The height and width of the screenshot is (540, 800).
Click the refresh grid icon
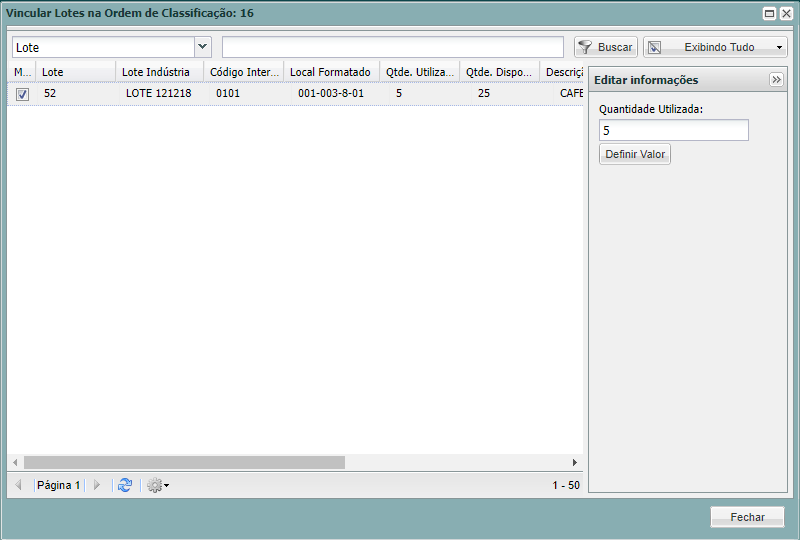[x=125, y=485]
